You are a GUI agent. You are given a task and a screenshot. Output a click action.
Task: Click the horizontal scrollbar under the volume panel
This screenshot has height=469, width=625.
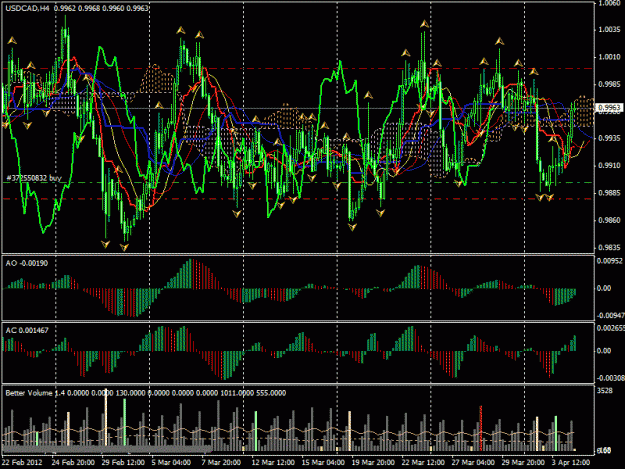pyautogui.click(x=107, y=450)
